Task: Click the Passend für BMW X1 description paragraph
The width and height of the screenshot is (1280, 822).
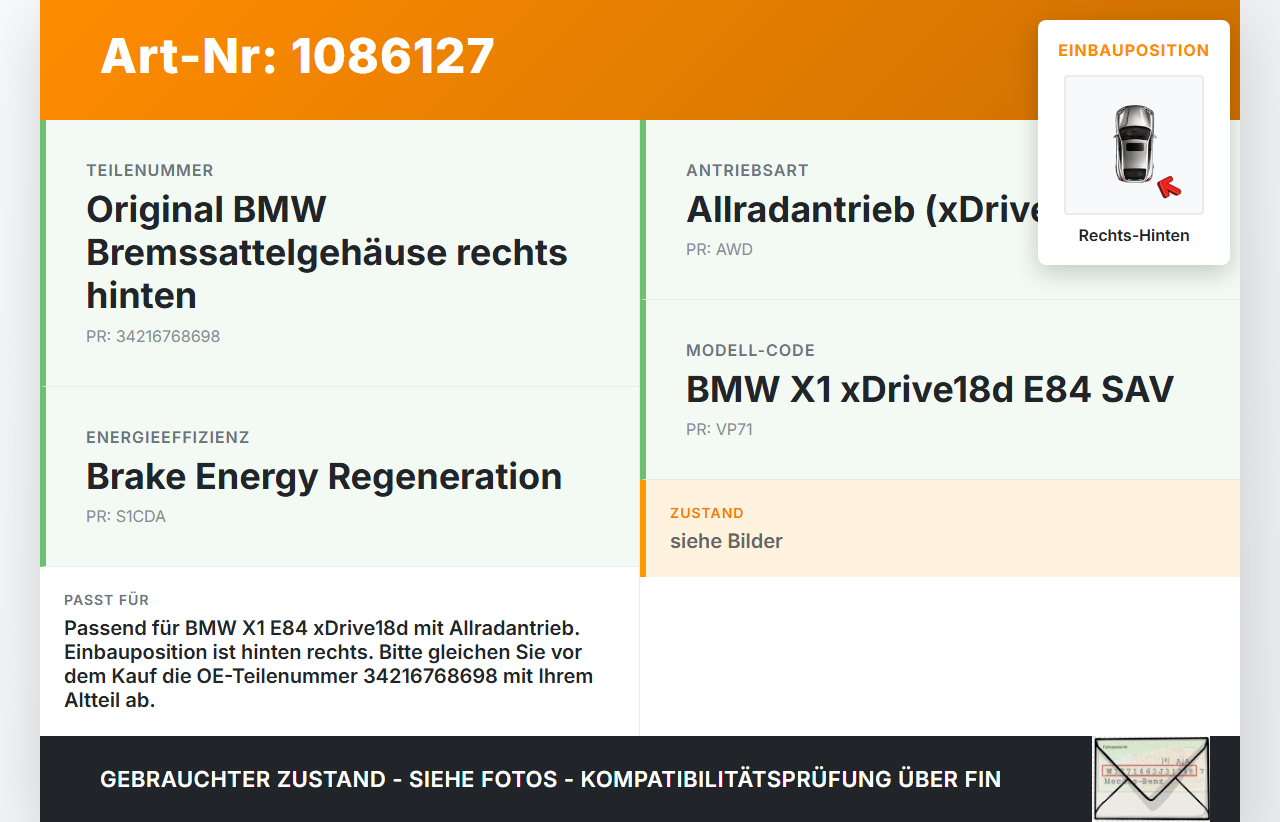Action: (329, 664)
